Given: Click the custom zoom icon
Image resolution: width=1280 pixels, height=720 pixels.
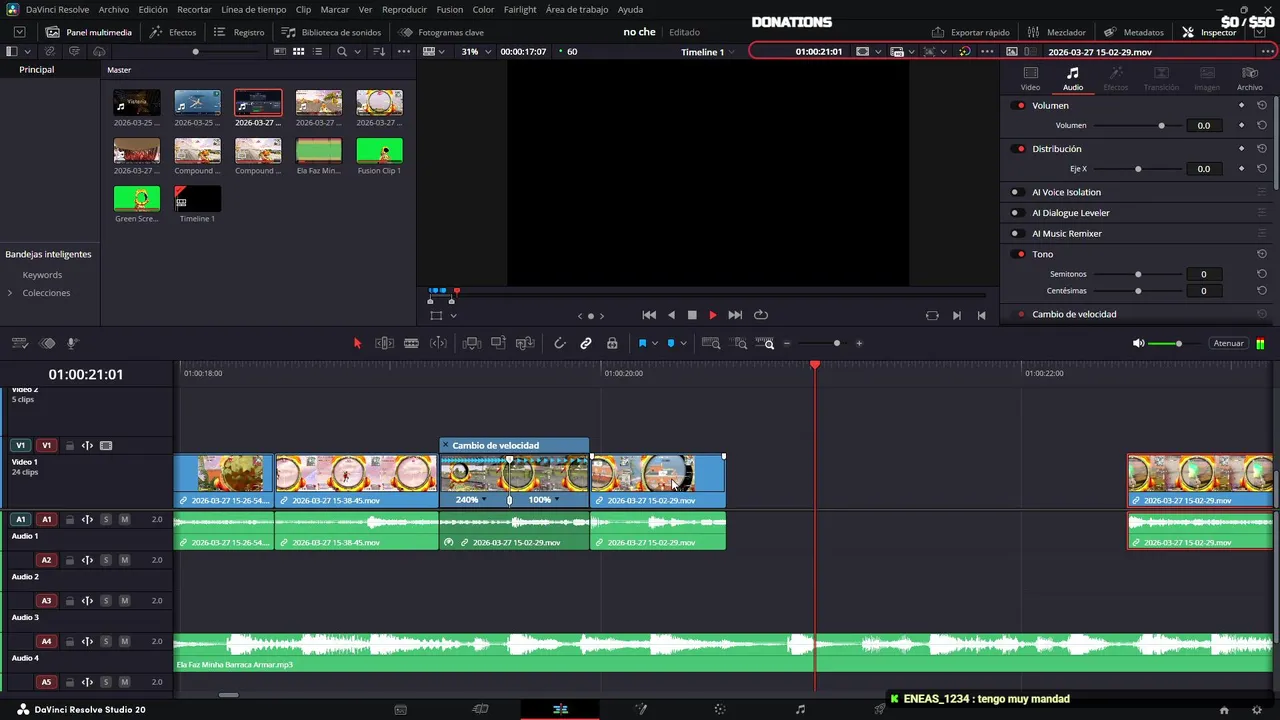Looking at the screenshot, I should (767, 343).
